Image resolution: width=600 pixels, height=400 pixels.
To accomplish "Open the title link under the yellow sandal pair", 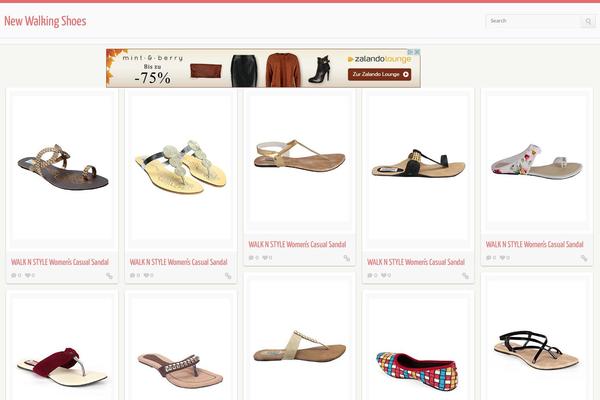I will (x=178, y=262).
